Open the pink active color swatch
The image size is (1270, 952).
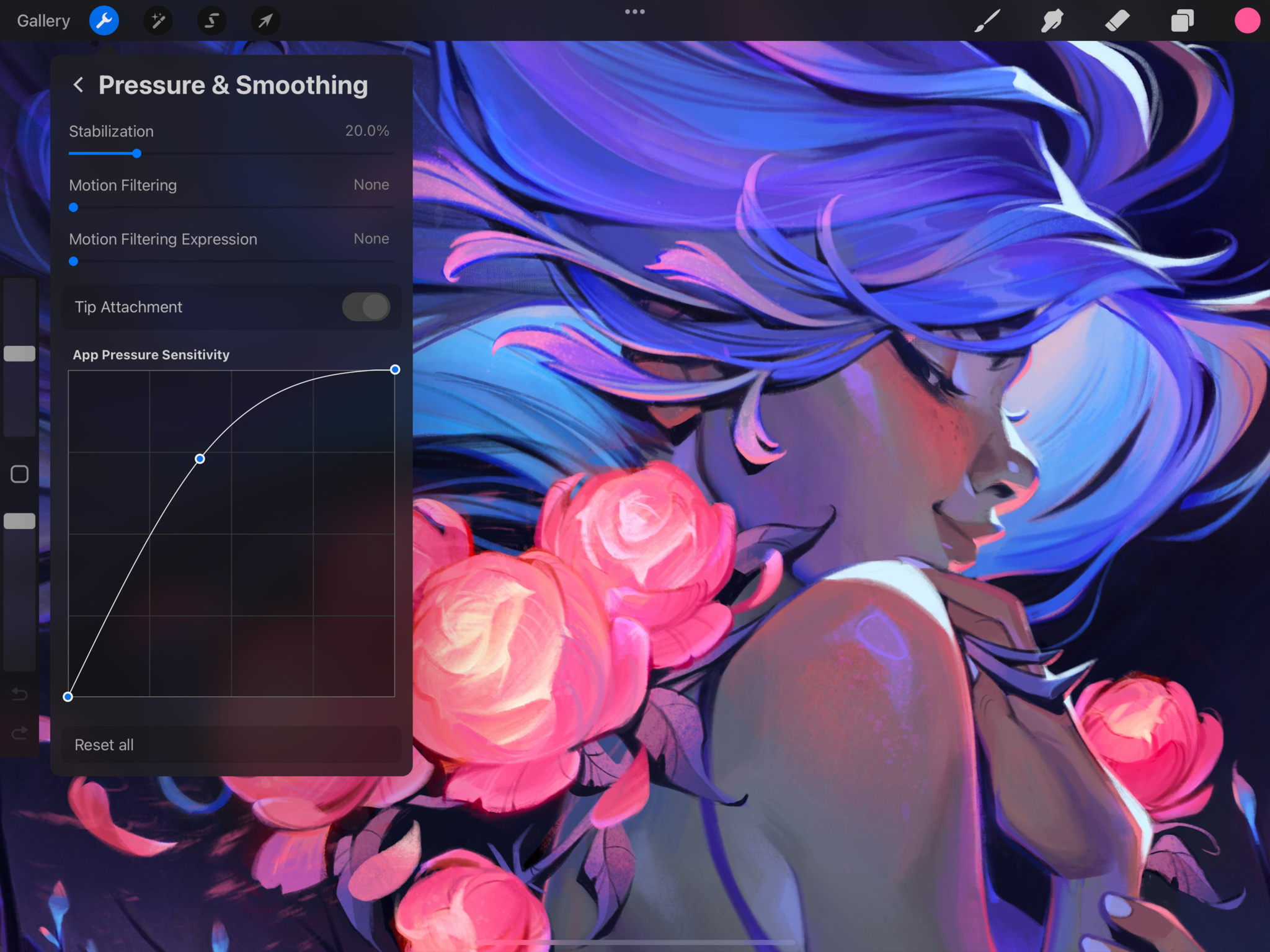tap(1247, 21)
